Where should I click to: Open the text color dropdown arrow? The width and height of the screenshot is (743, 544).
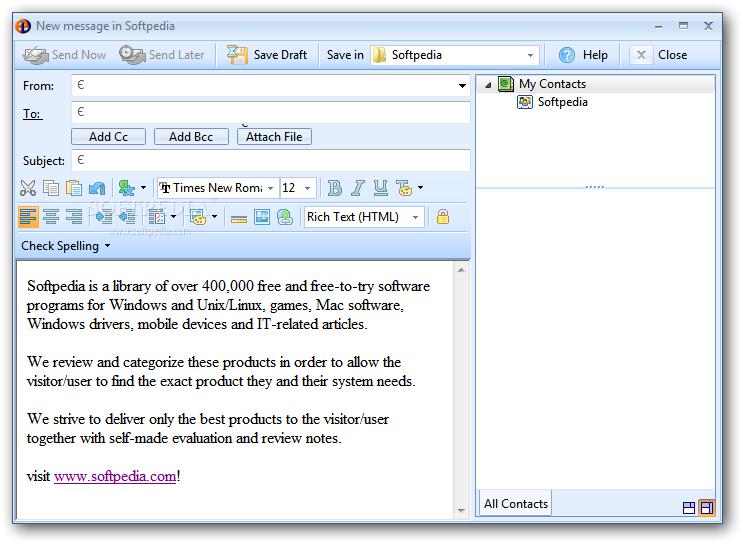click(420, 188)
